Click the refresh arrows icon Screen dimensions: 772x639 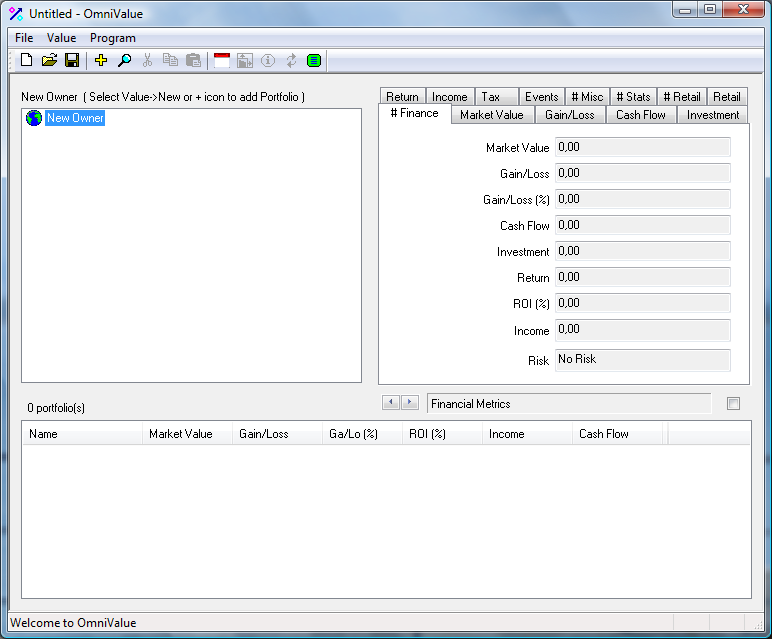tap(291, 61)
